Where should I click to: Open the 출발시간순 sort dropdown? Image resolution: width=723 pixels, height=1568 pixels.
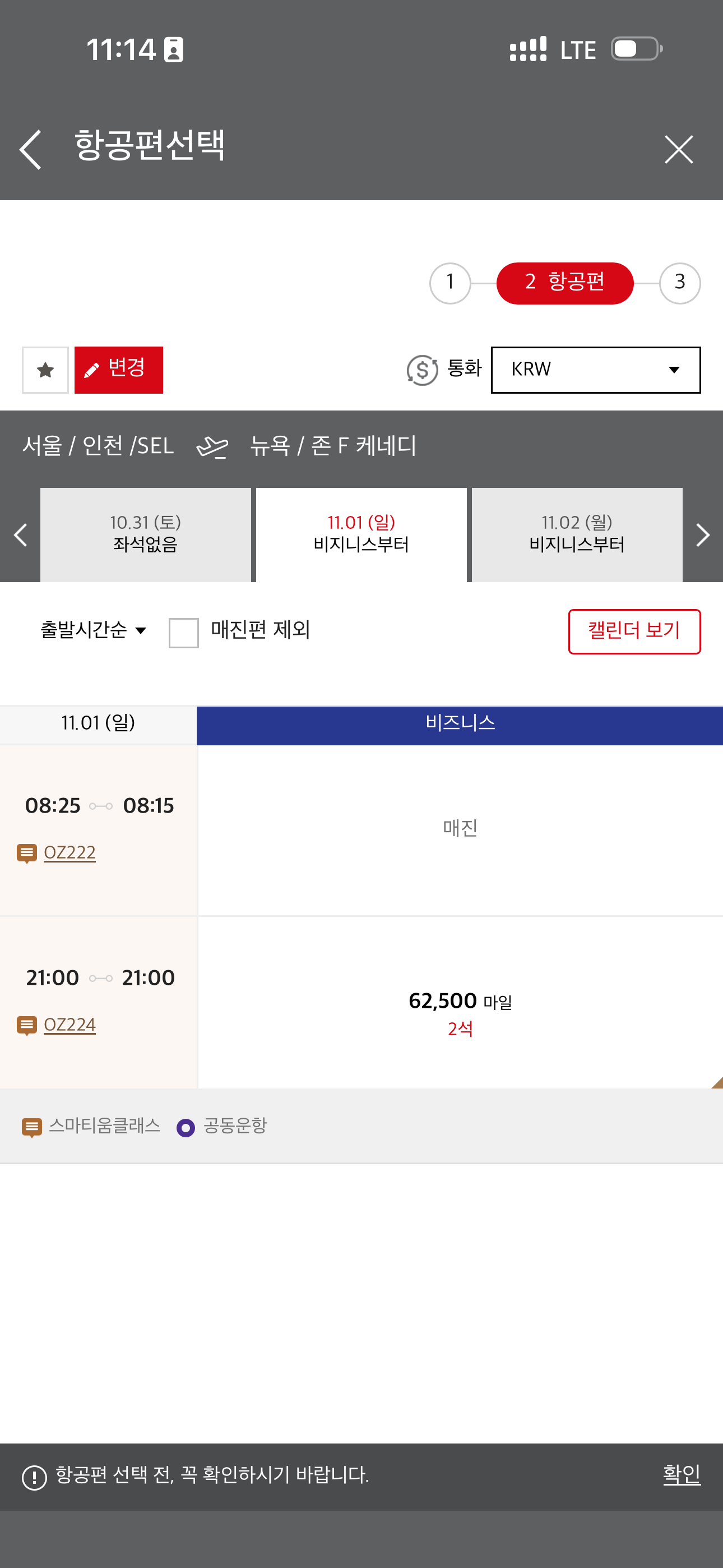click(93, 630)
